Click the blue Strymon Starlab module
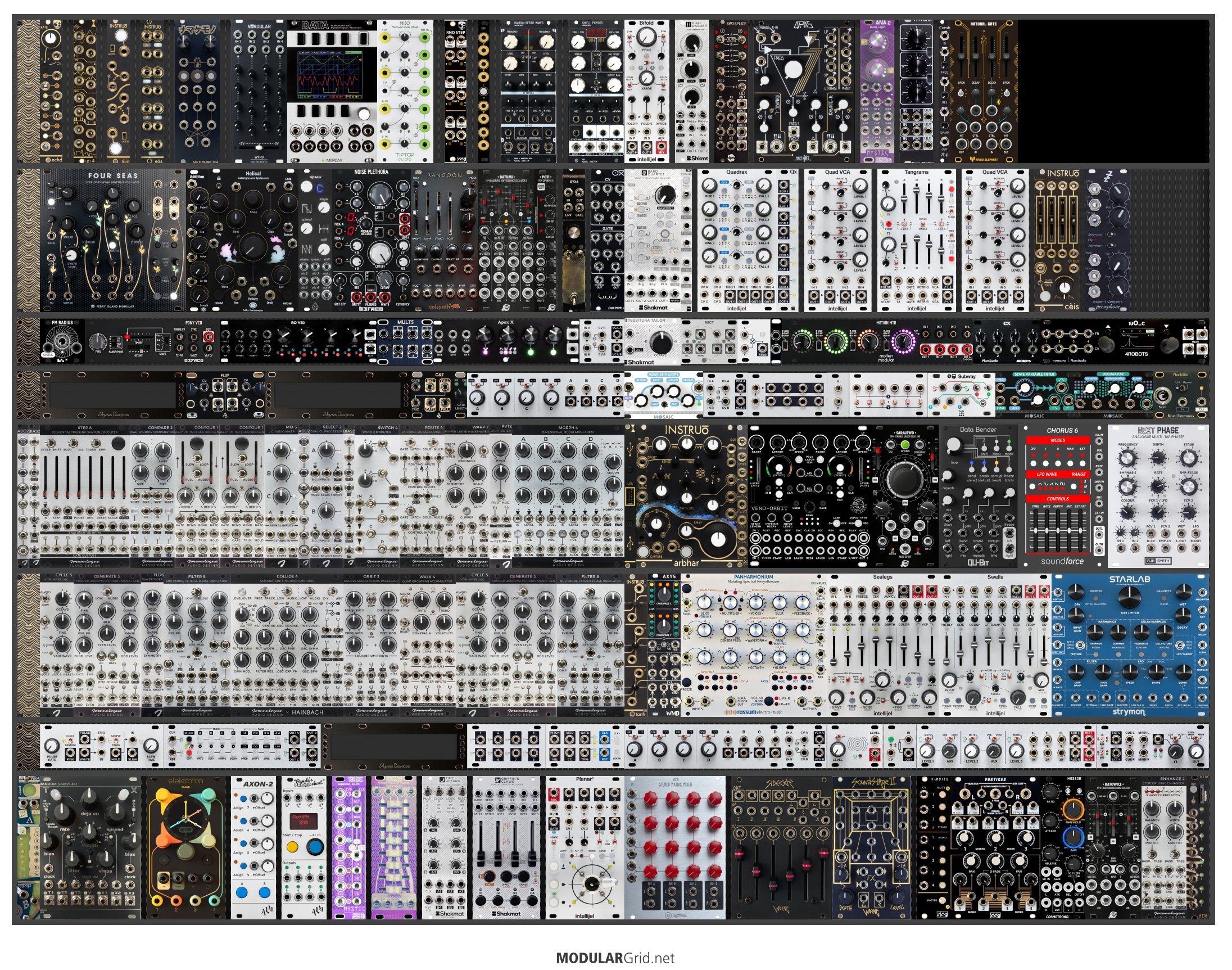 (1130, 645)
